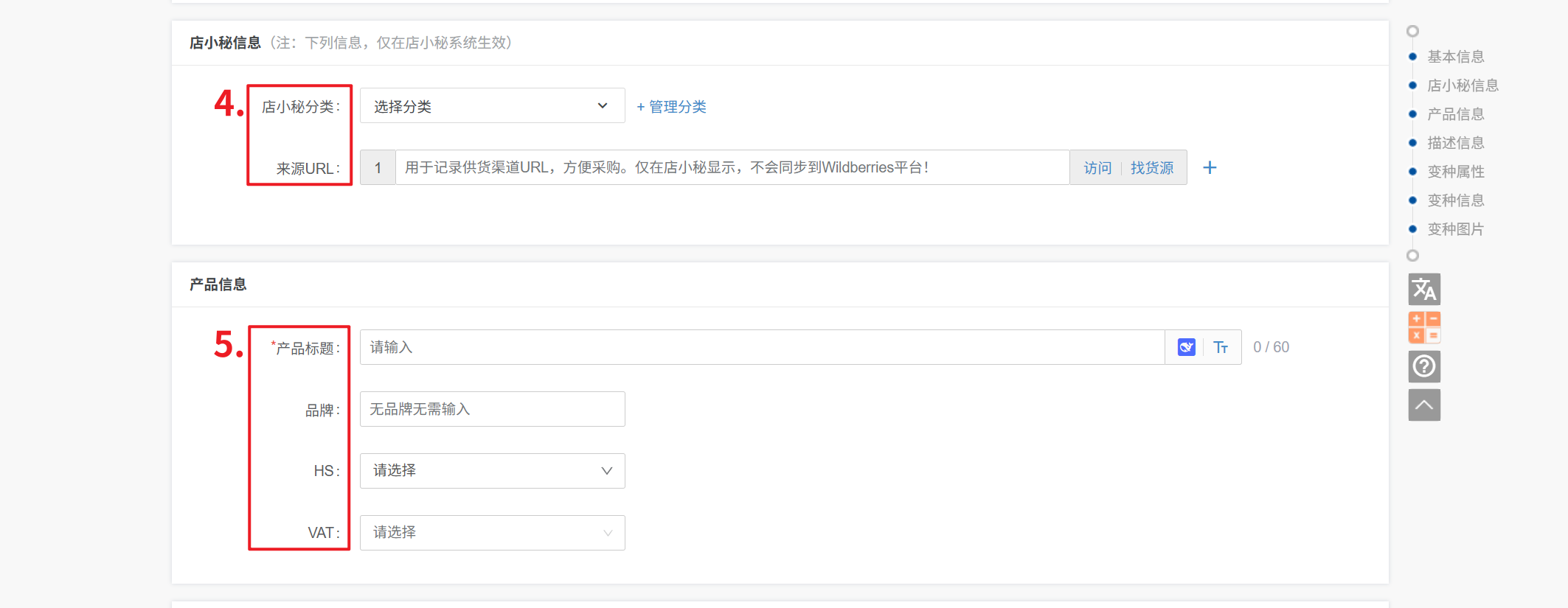Open the 店小秘分类 category dropdown

click(x=492, y=106)
